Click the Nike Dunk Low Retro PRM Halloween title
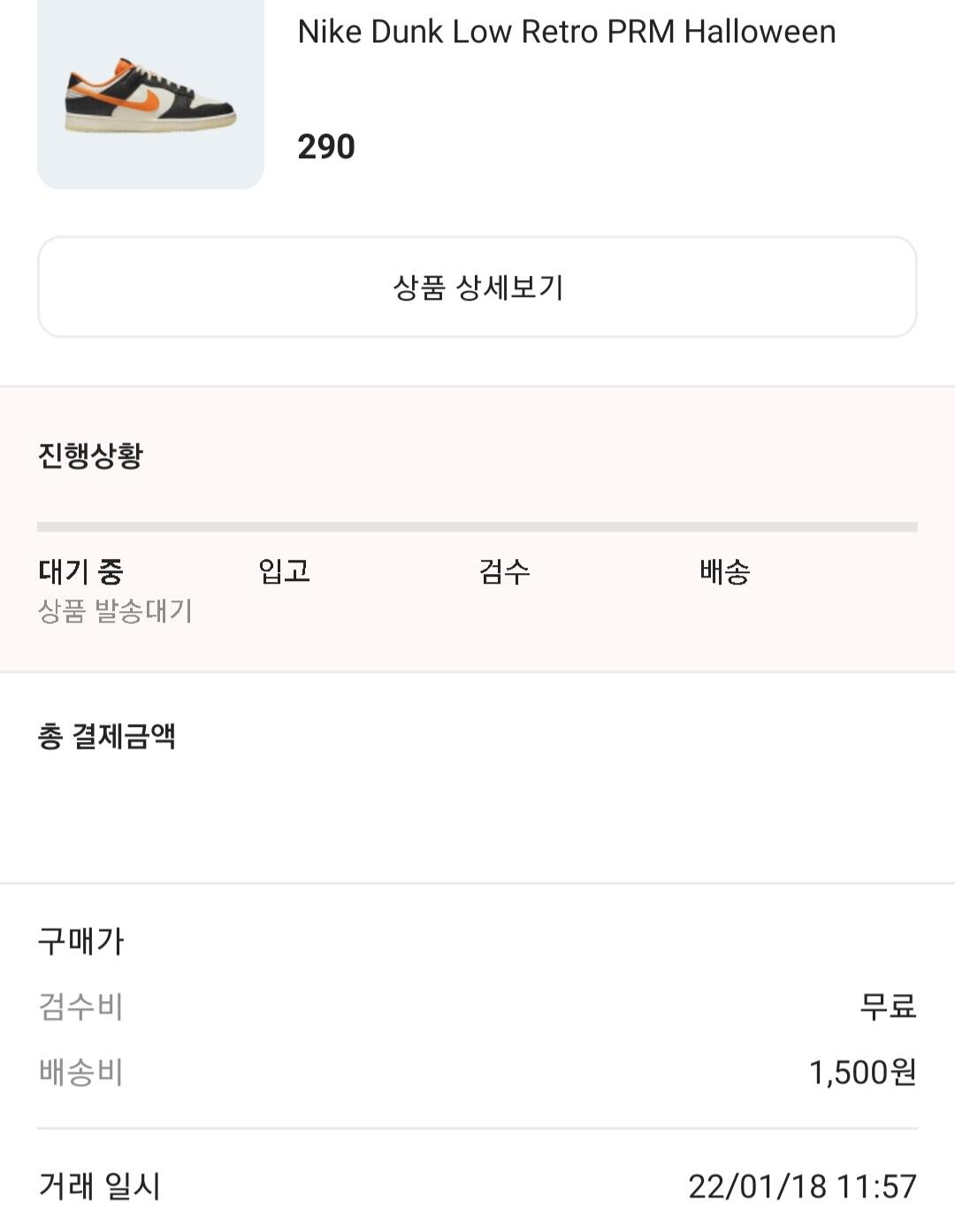Viewport: 955px width, 1232px height. pyautogui.click(x=566, y=32)
